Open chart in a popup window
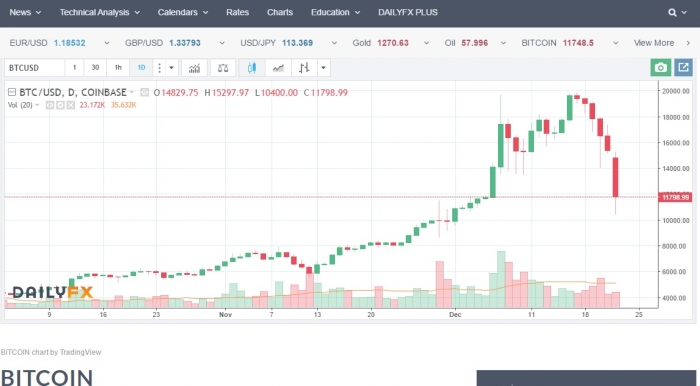The width and height of the screenshot is (700, 386). (x=683, y=68)
